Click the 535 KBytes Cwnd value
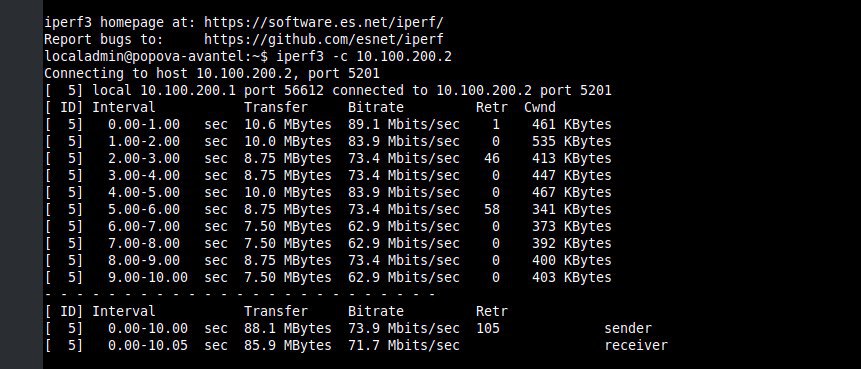The height and width of the screenshot is (369, 861). point(572,142)
